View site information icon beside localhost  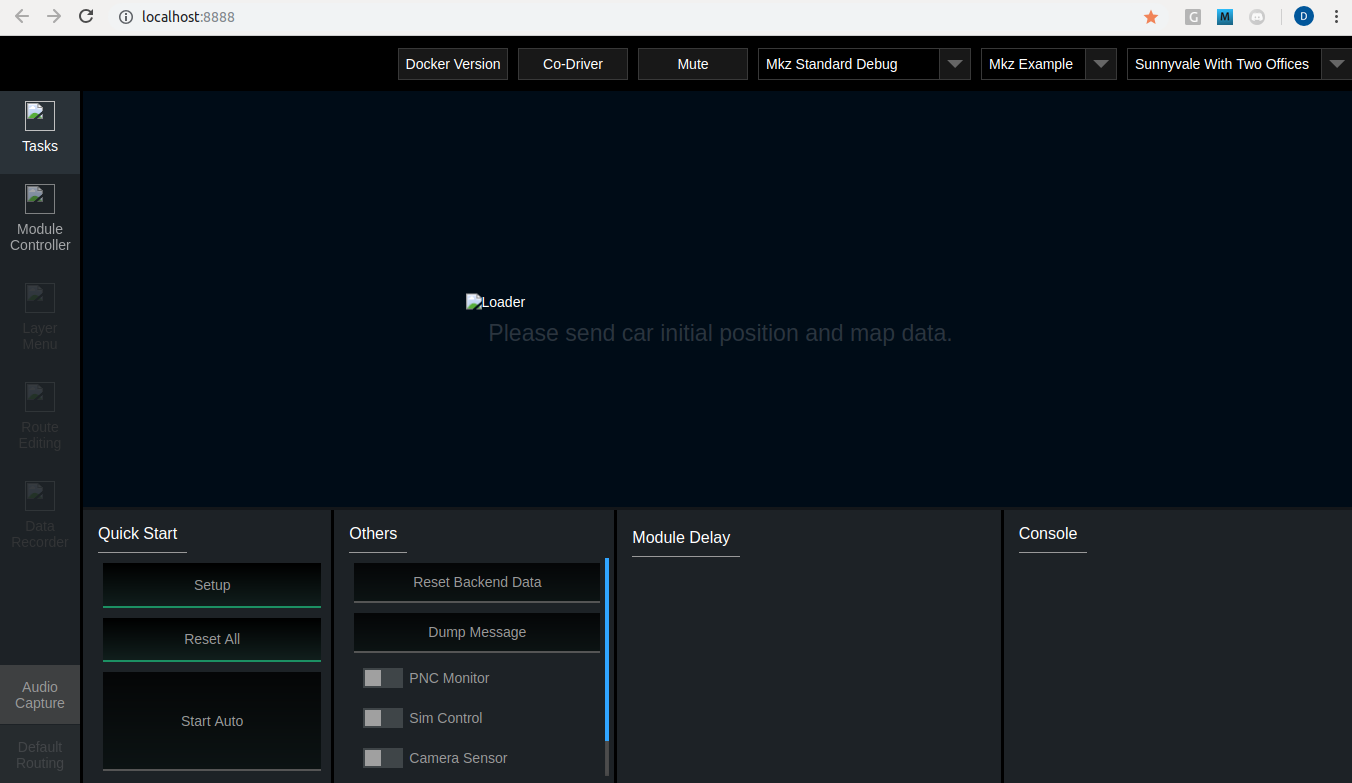click(126, 17)
